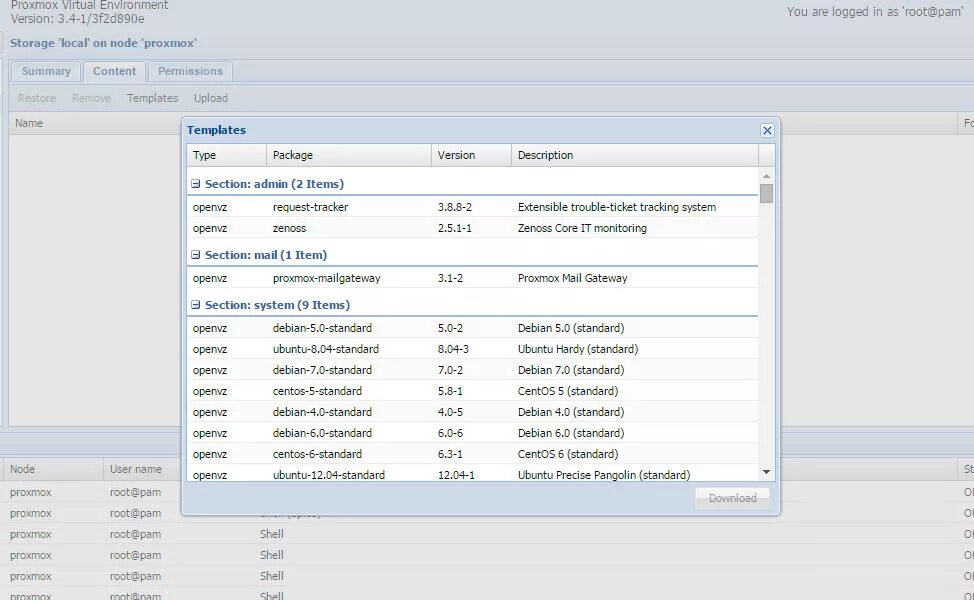Click the Proxmox Mail Gateway description
The image size is (974, 600).
point(572,278)
